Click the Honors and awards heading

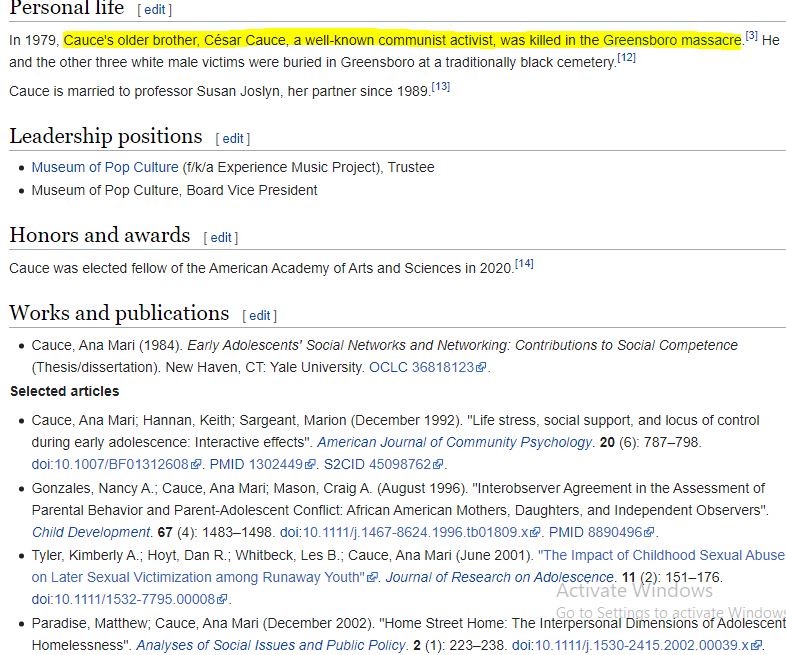(100, 236)
